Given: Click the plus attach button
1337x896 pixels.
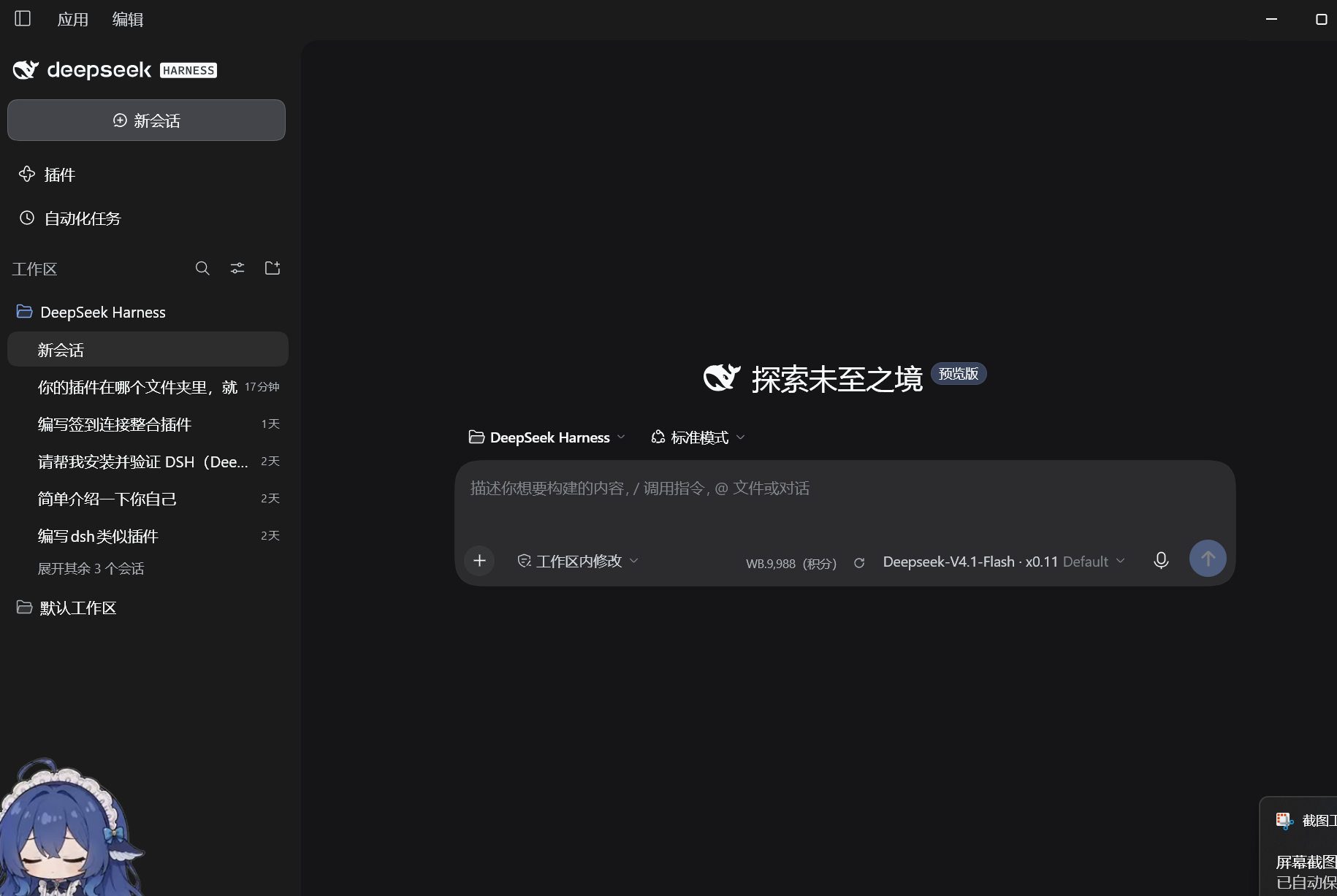Looking at the screenshot, I should point(479,560).
